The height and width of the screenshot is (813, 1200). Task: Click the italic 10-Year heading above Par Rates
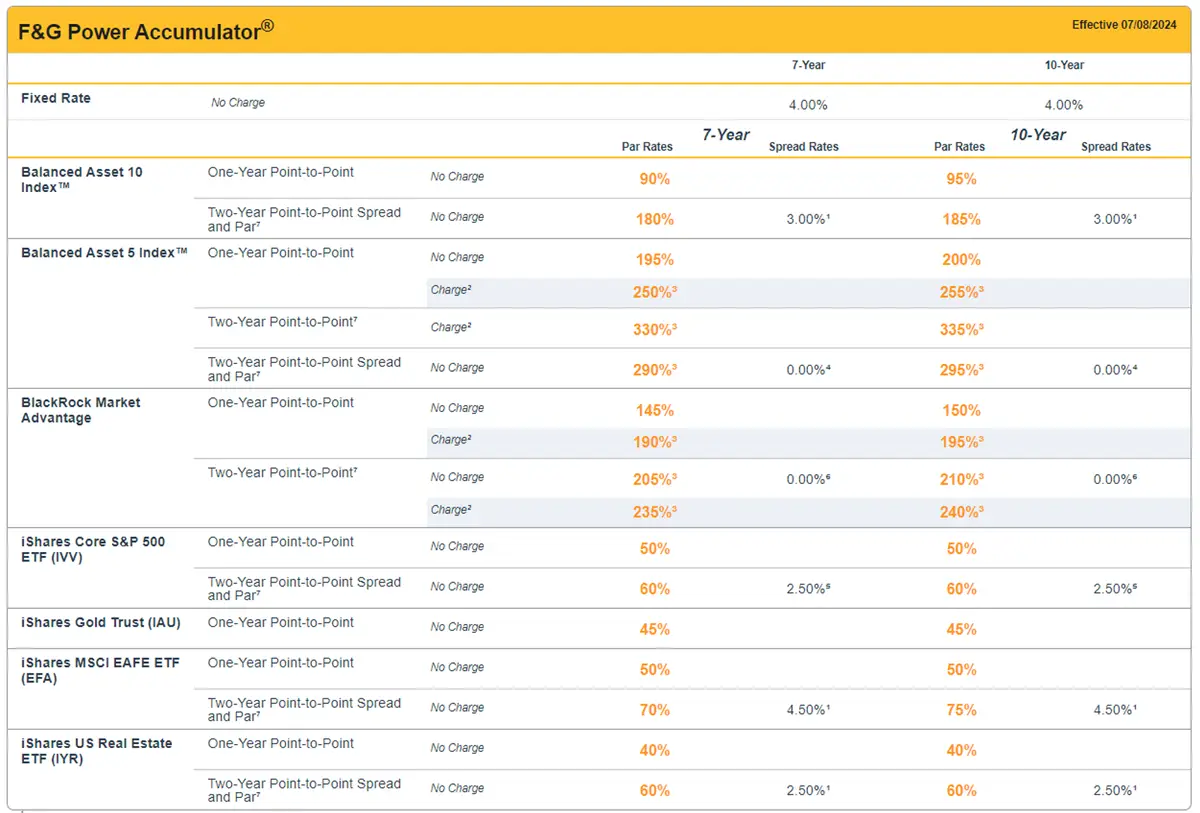[1038, 135]
